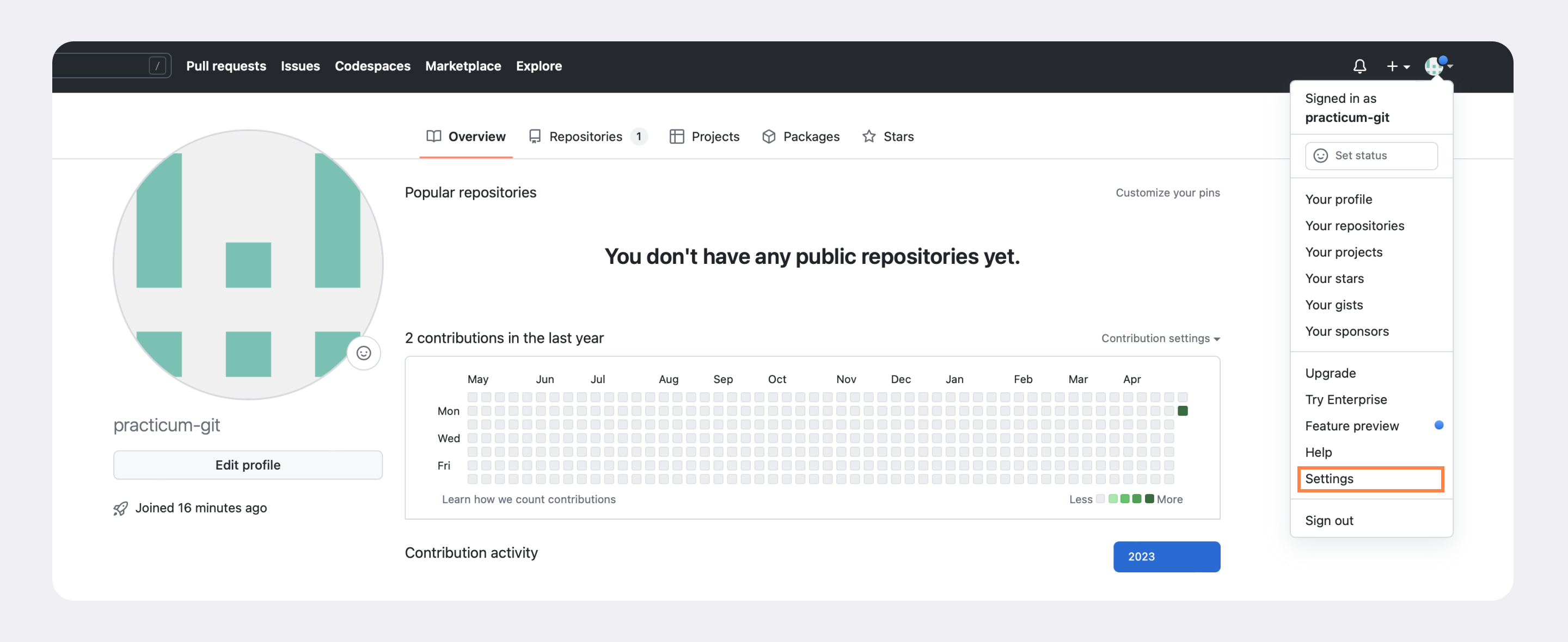Open Settings in the user menu
Viewport: 1568px width, 642px height.
click(1371, 479)
